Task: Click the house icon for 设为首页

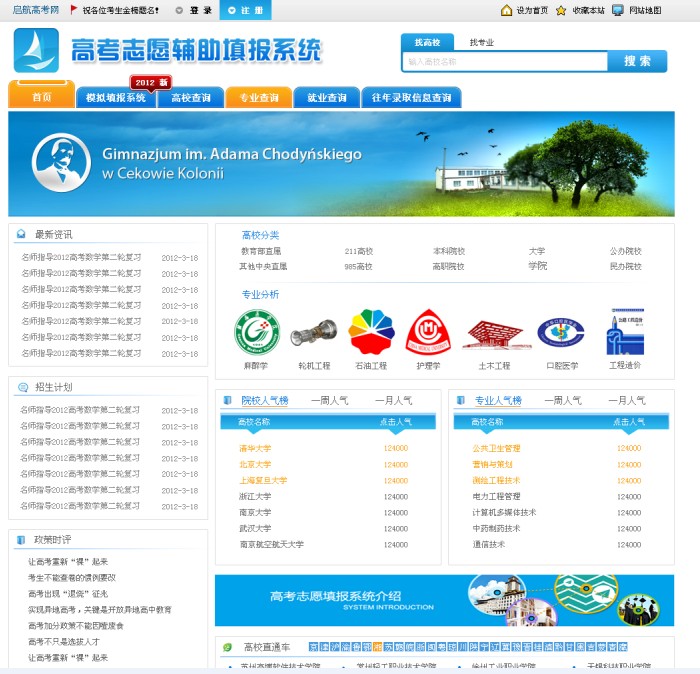Action: pos(506,10)
